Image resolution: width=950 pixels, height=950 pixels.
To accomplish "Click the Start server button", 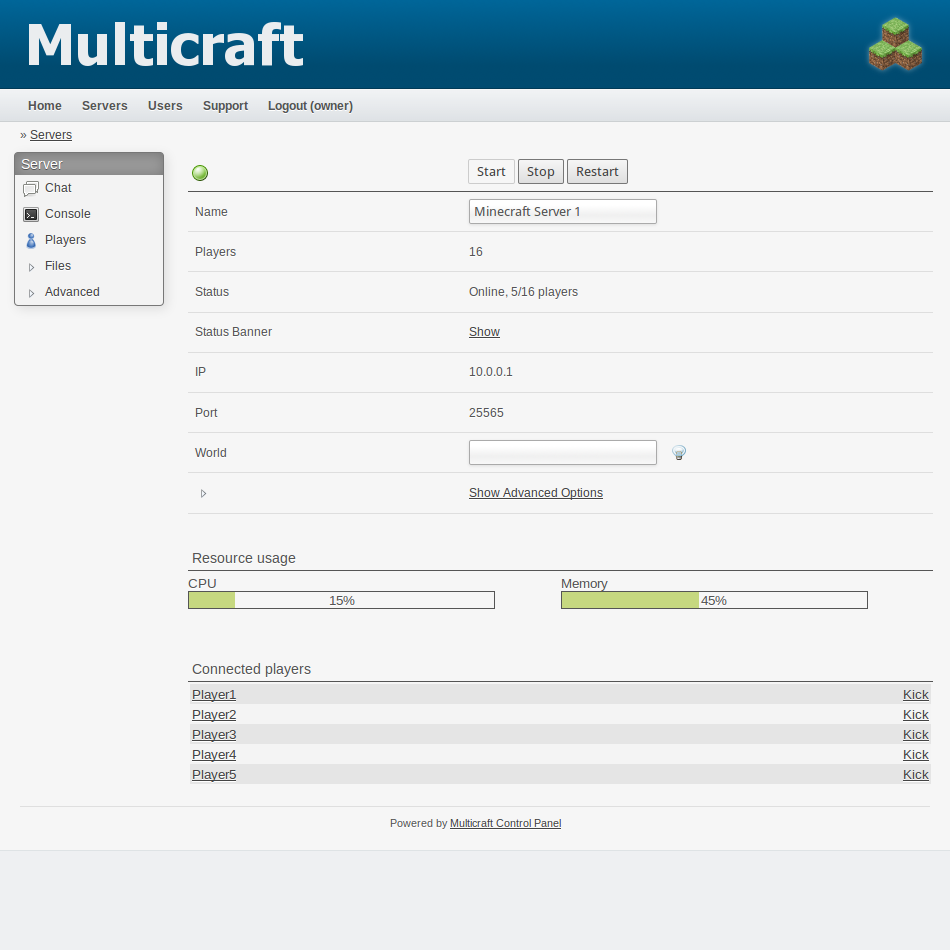I will pyautogui.click(x=491, y=171).
